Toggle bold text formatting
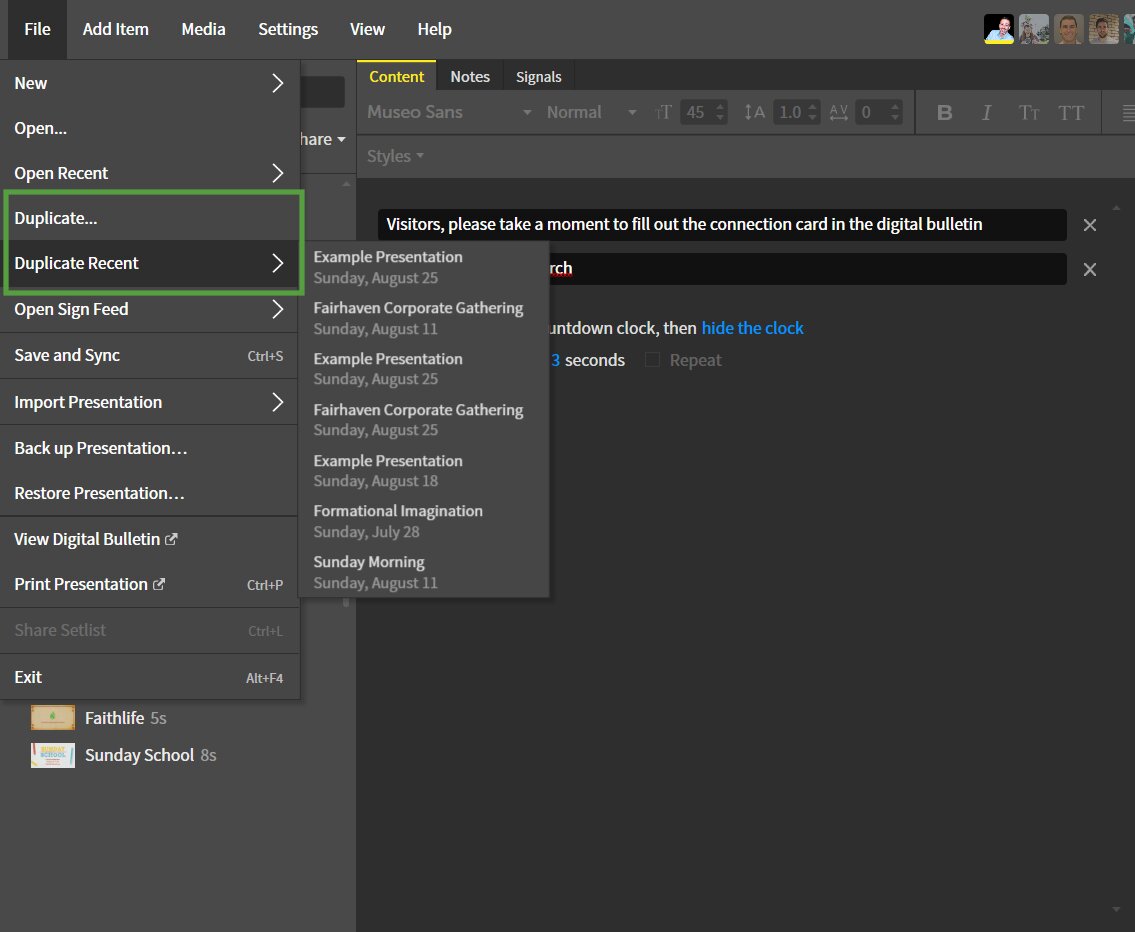Screen dimensions: 1135x932 tap(944, 113)
